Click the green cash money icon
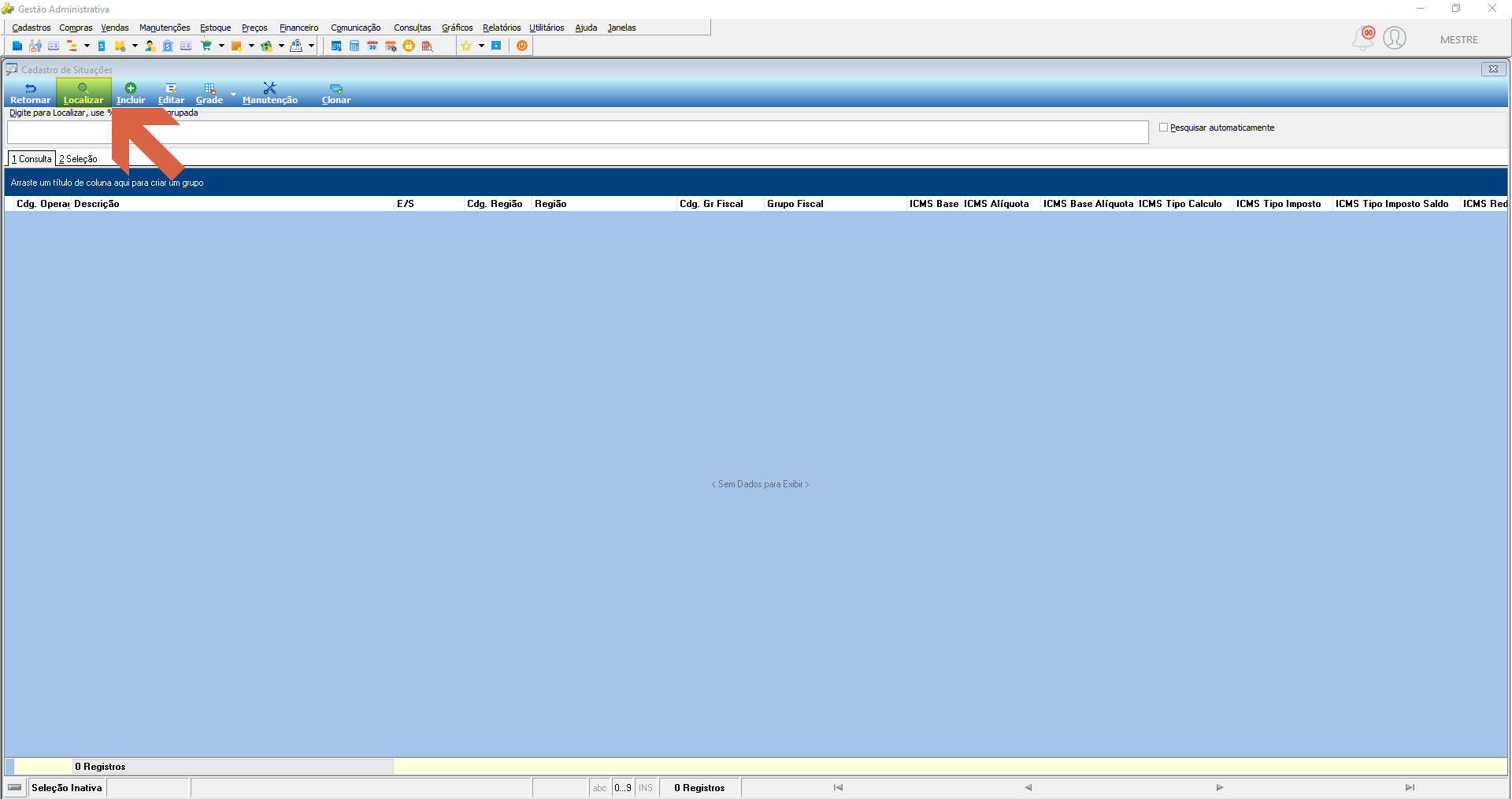The height and width of the screenshot is (799, 1512). point(266,46)
